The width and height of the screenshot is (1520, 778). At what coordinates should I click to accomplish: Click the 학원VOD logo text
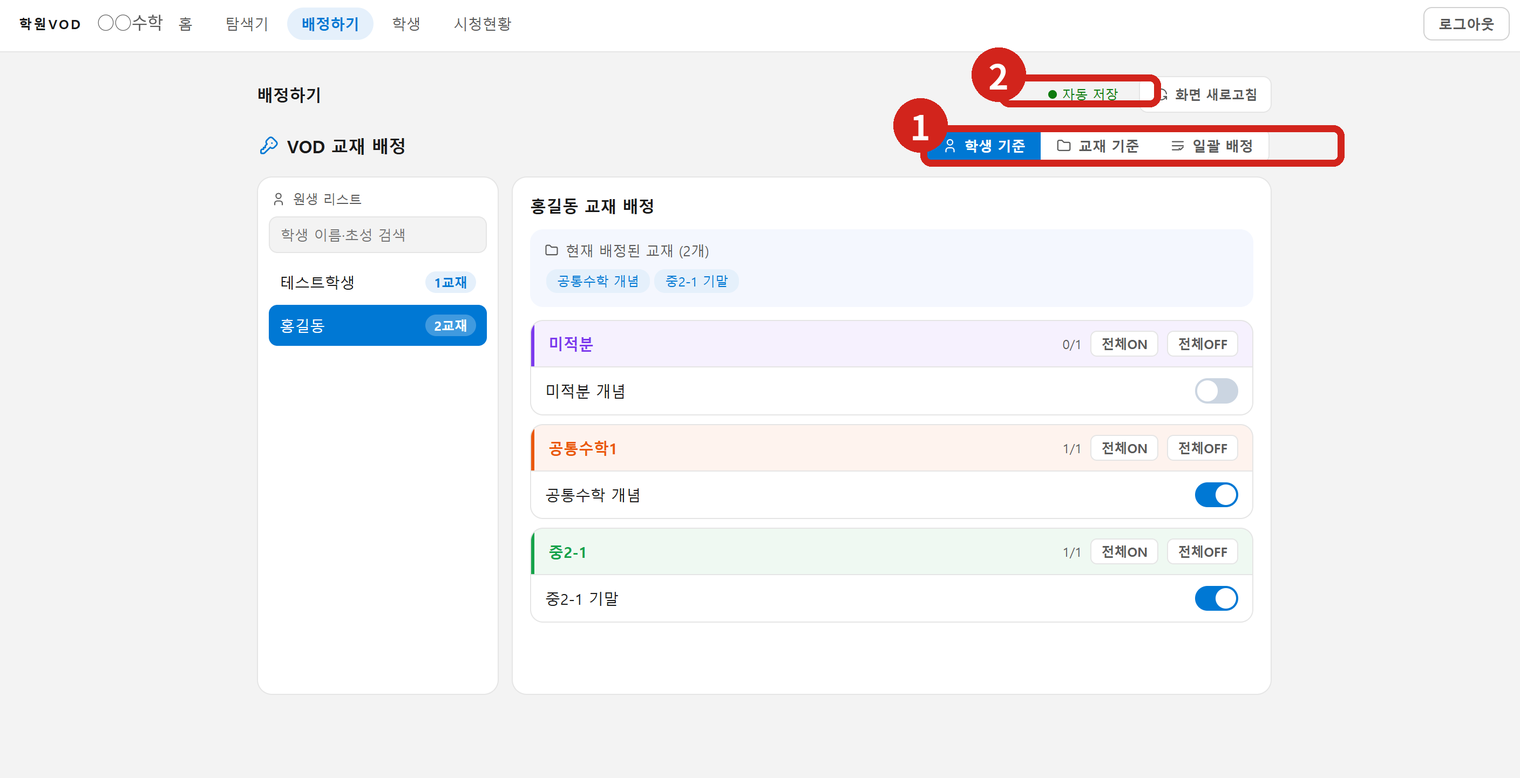[x=50, y=24]
